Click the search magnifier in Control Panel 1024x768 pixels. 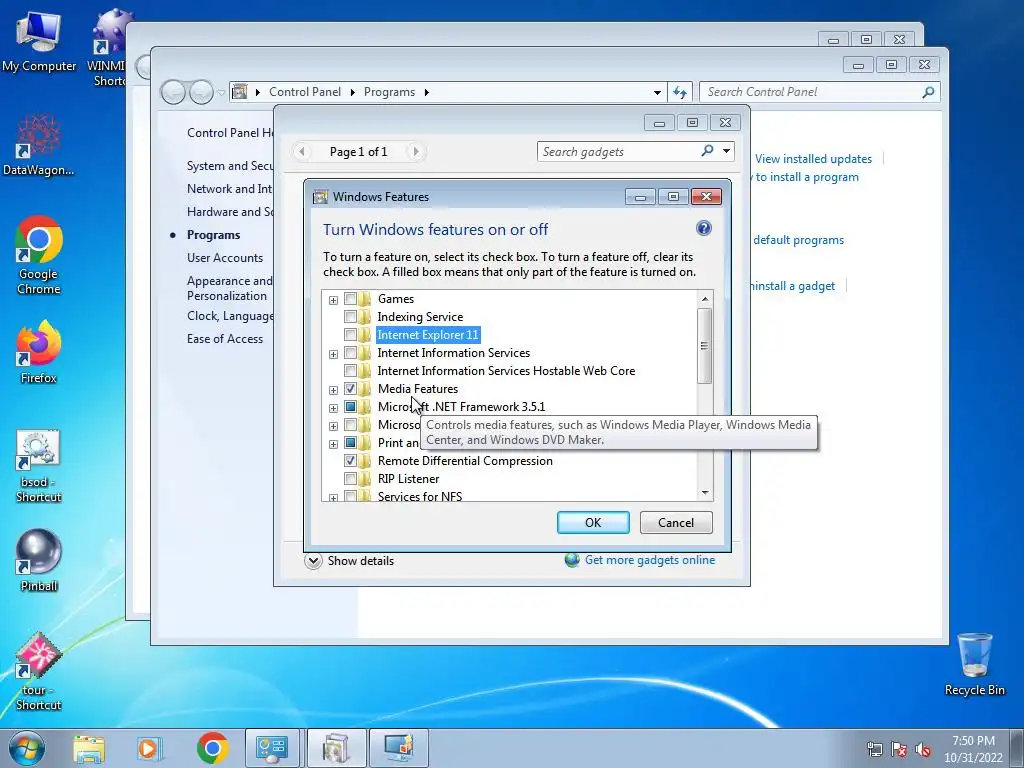pyautogui.click(x=928, y=92)
